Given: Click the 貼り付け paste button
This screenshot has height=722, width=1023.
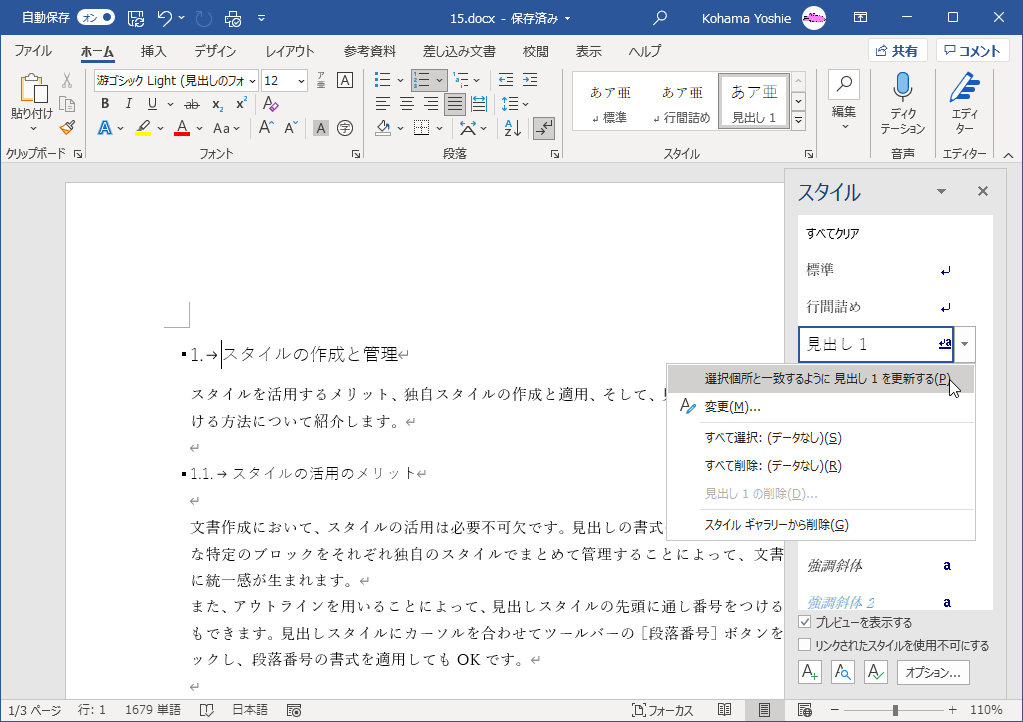Looking at the screenshot, I should [x=31, y=101].
